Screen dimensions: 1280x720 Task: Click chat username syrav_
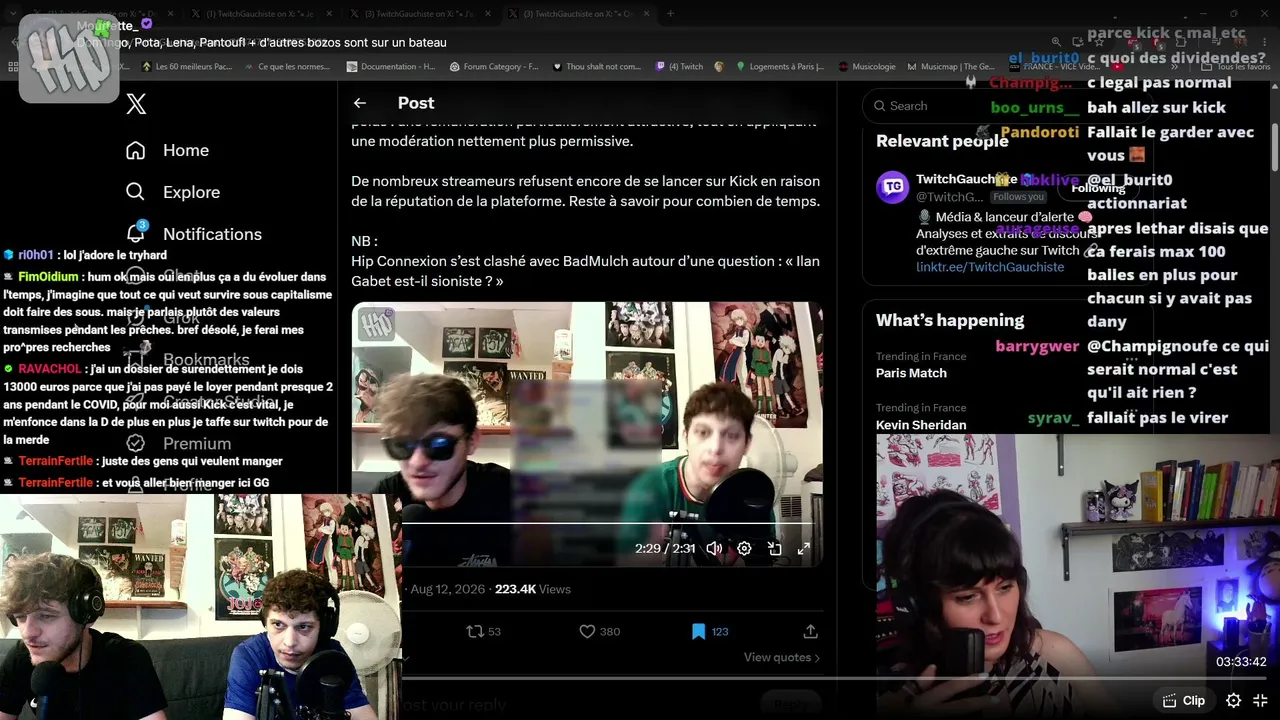click(1053, 418)
